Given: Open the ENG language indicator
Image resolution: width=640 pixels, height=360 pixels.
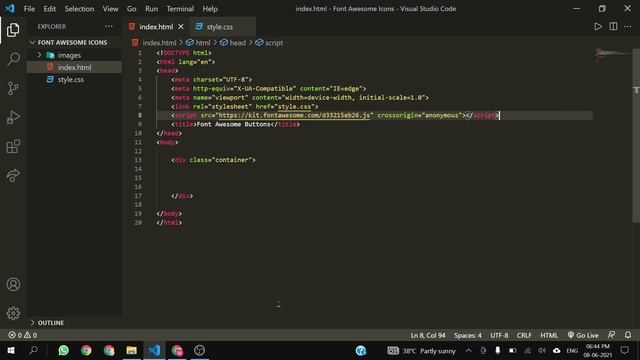Looking at the screenshot, I should pos(572,351).
